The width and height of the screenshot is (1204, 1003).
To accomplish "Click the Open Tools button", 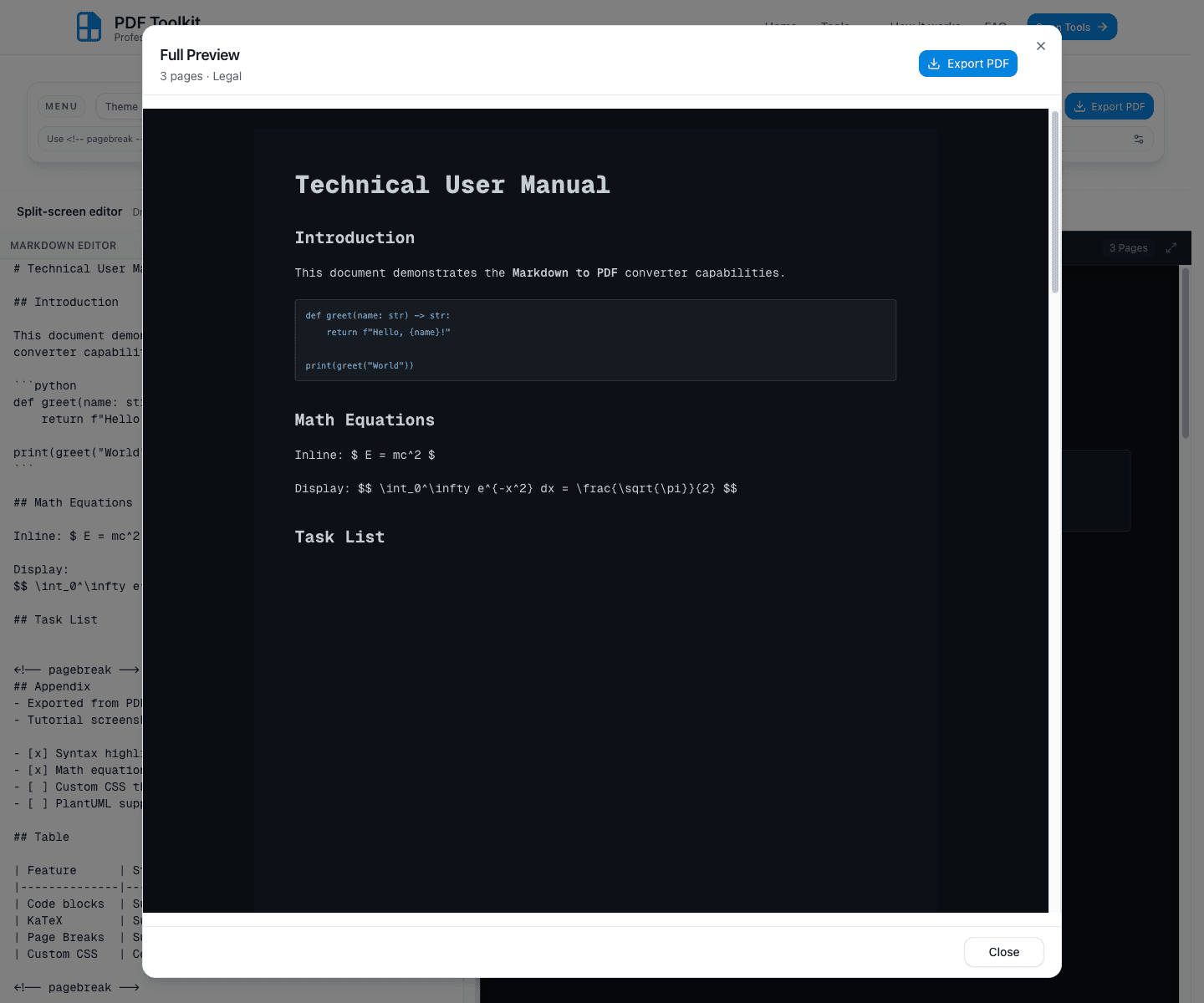I will (x=1072, y=27).
